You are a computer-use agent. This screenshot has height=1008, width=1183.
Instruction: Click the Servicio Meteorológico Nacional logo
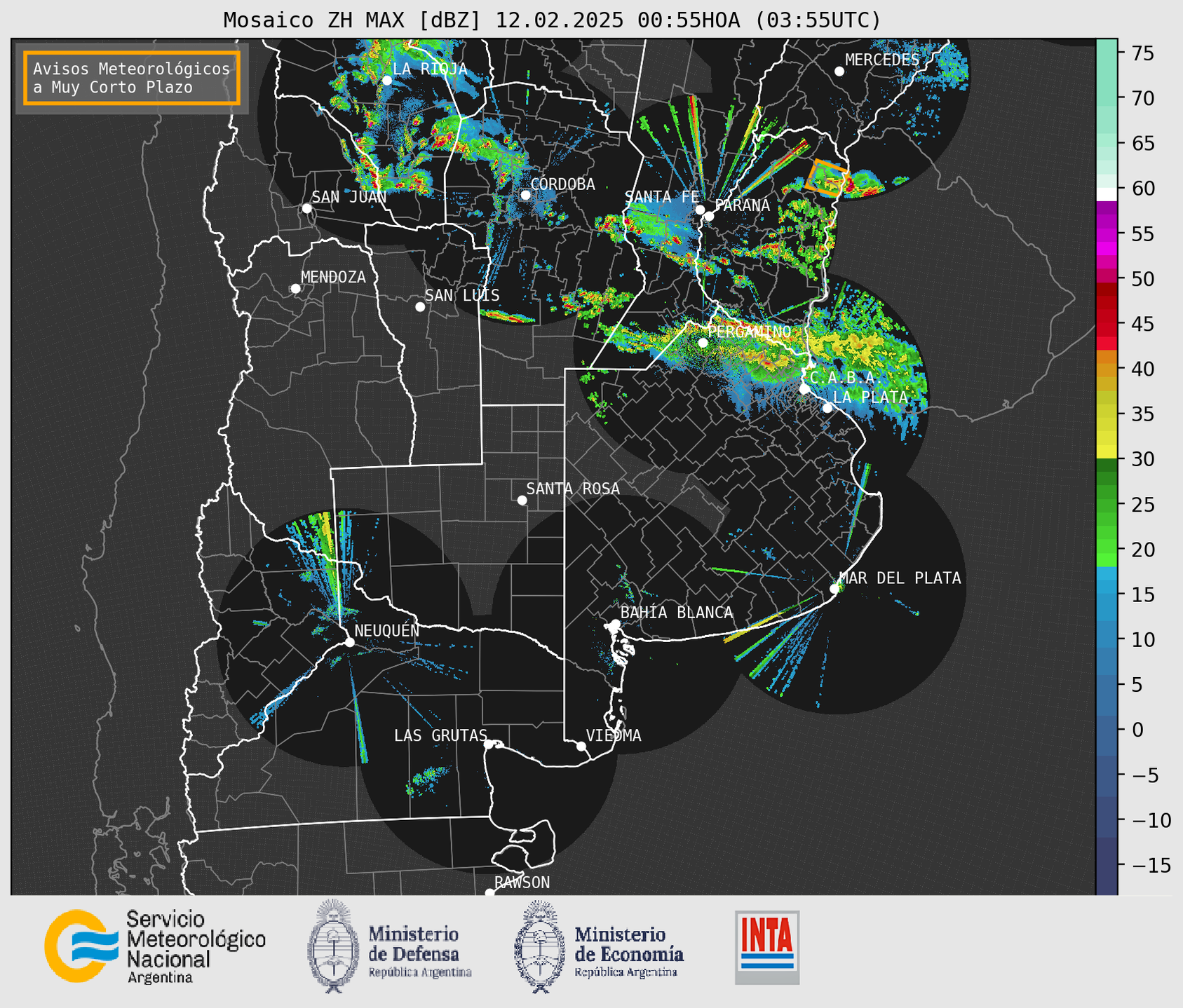pyautogui.click(x=155, y=946)
